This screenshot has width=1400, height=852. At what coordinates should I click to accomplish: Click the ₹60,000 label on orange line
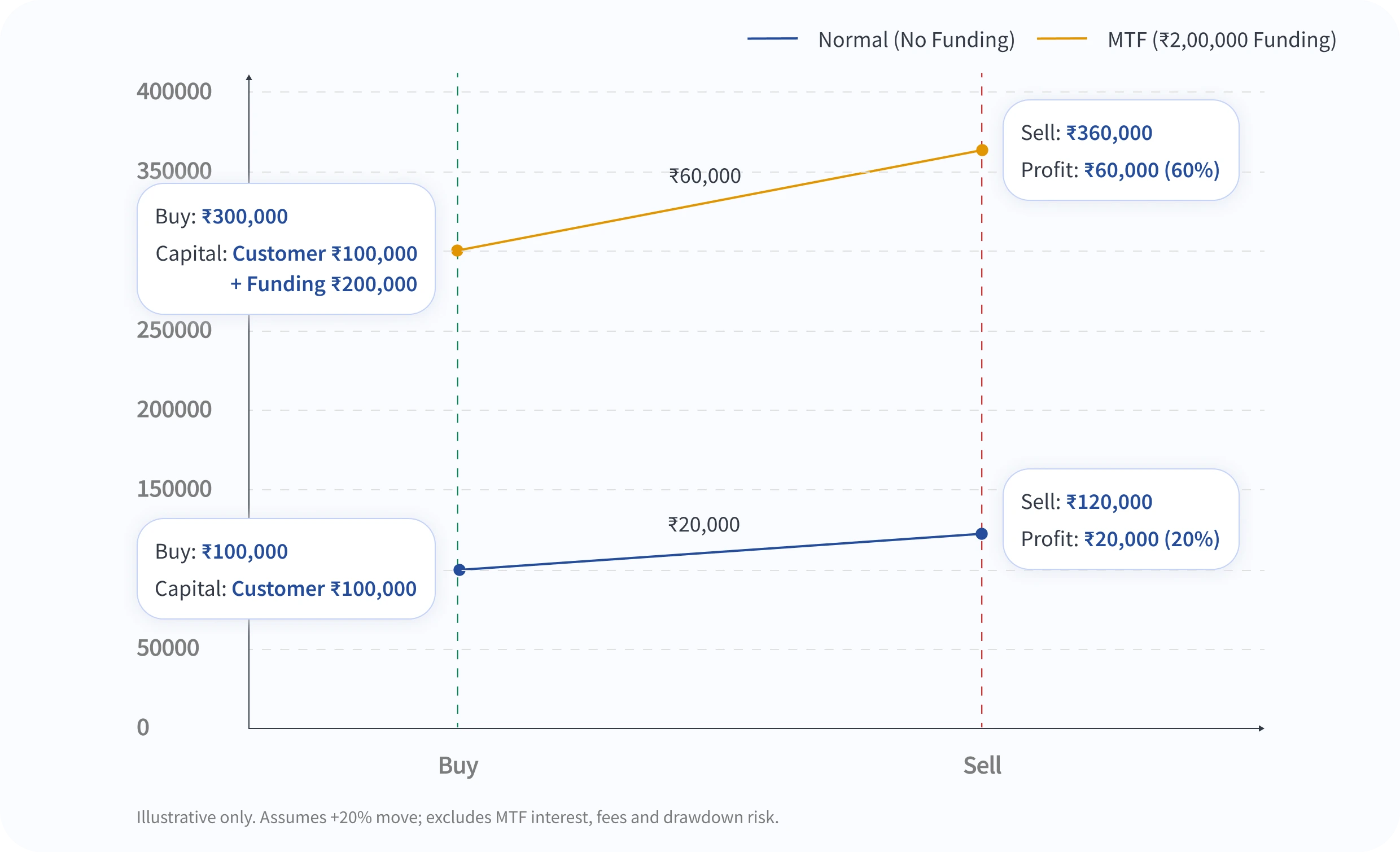coord(705,176)
